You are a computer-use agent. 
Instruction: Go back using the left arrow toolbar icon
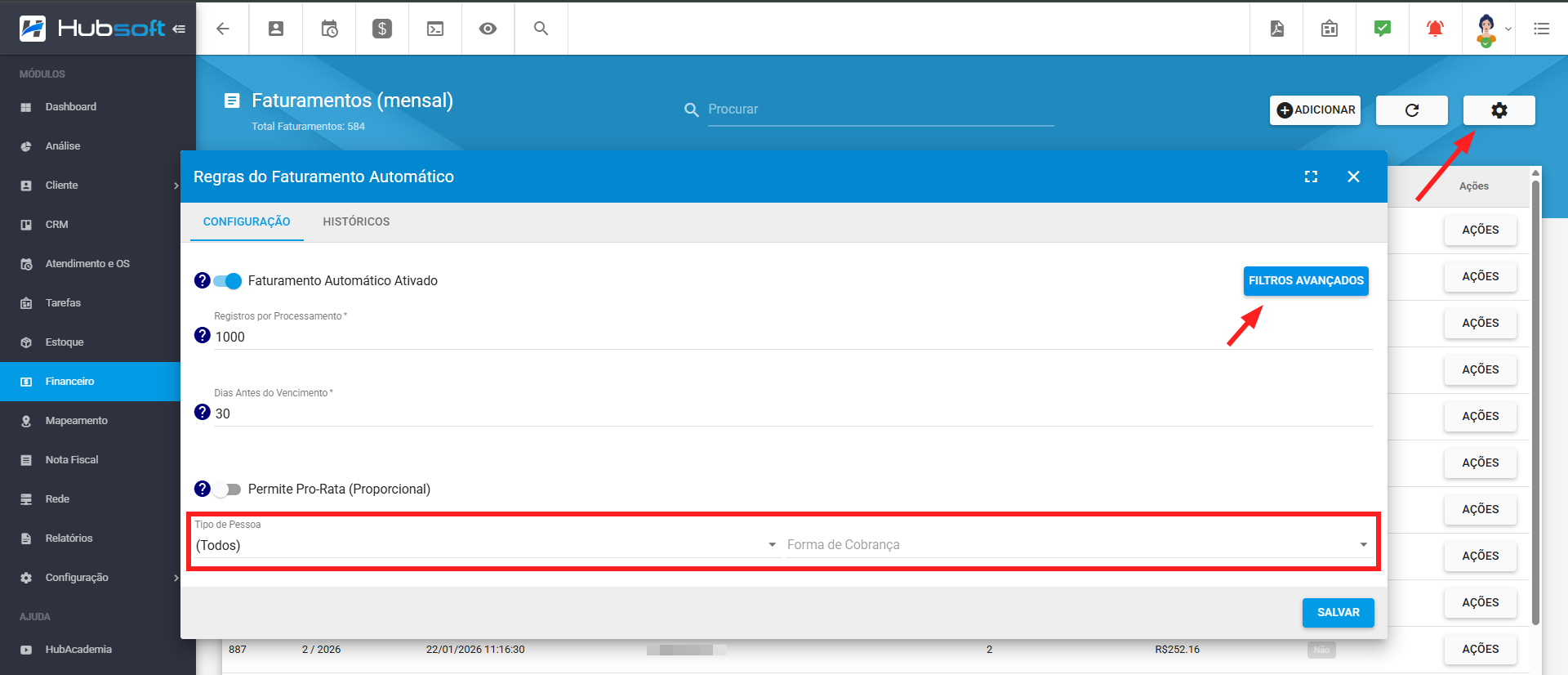[x=223, y=29]
